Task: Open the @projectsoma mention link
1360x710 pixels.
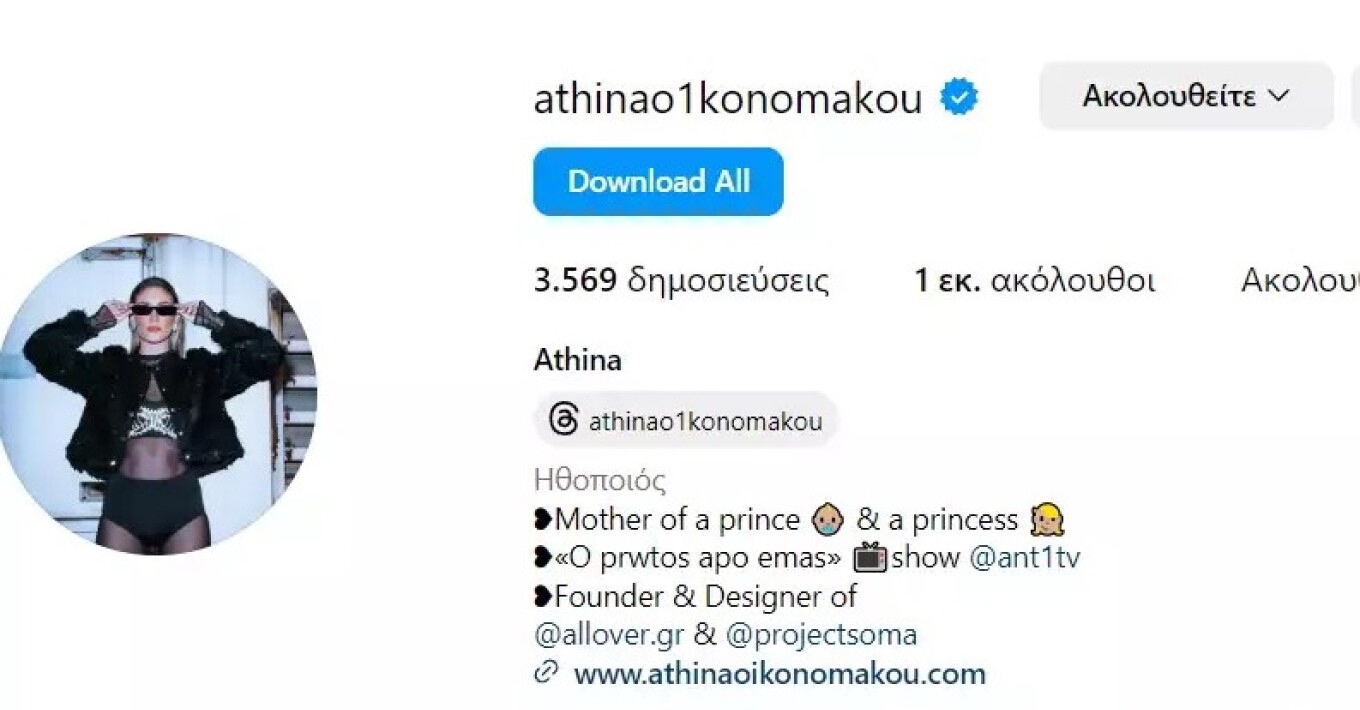Action: pyautogui.click(x=821, y=635)
